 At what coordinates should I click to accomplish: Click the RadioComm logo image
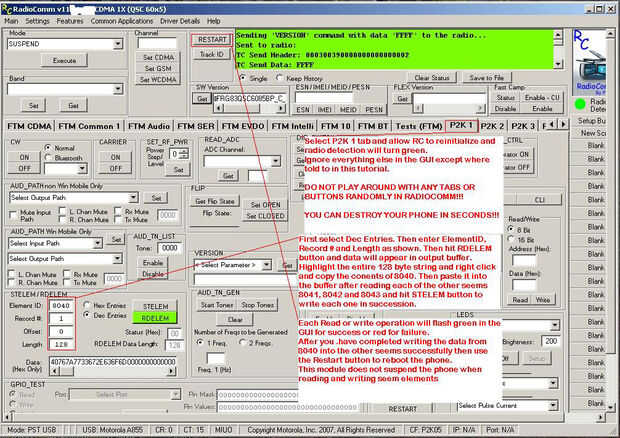point(590,61)
